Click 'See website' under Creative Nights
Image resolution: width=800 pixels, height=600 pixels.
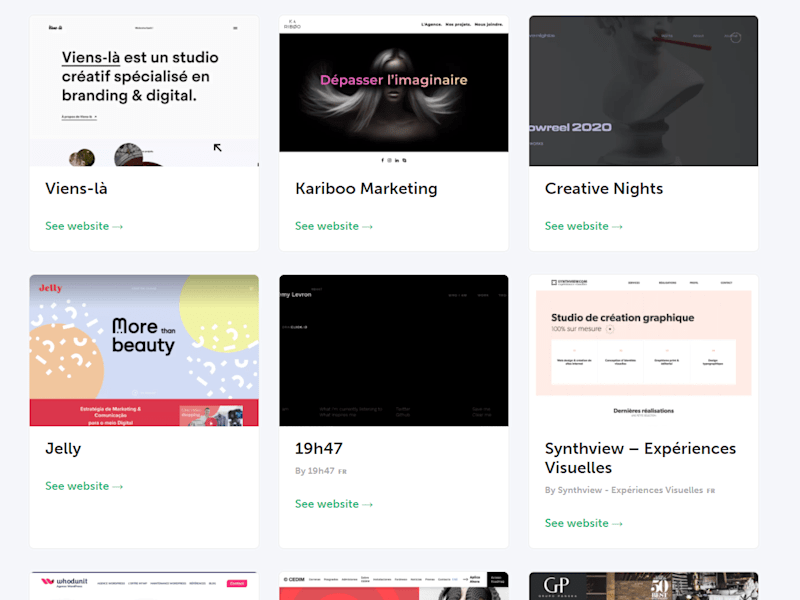tap(584, 226)
